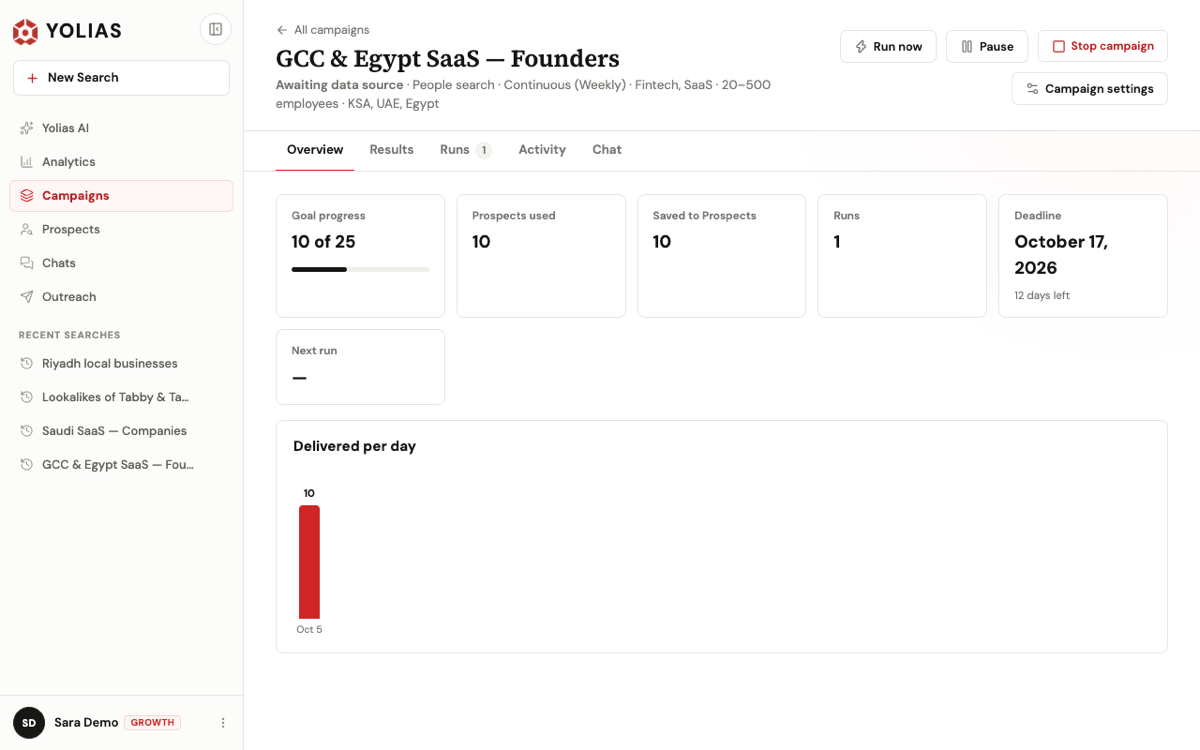This screenshot has height=750, width=1200.
Task: Click the Prospects used card
Action: [541, 256]
